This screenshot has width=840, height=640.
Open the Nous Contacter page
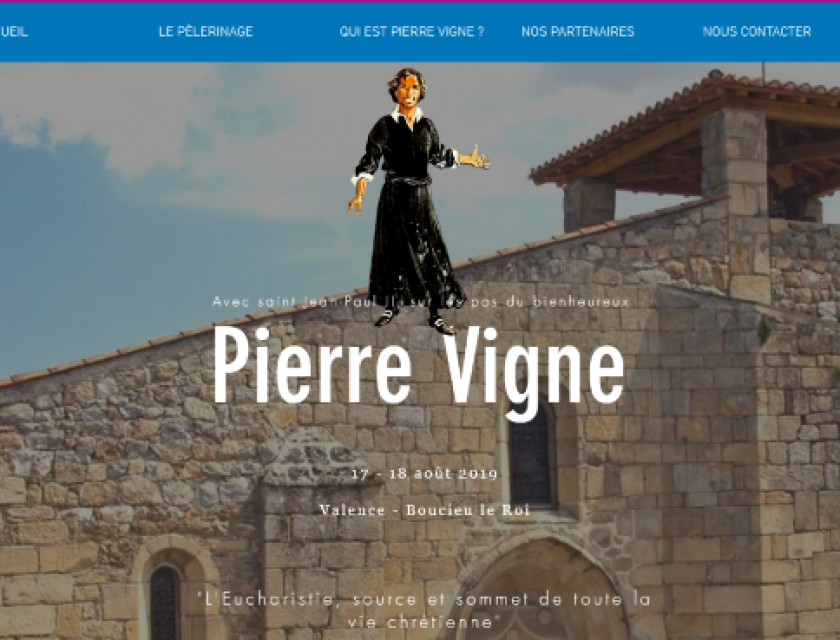pos(756,32)
